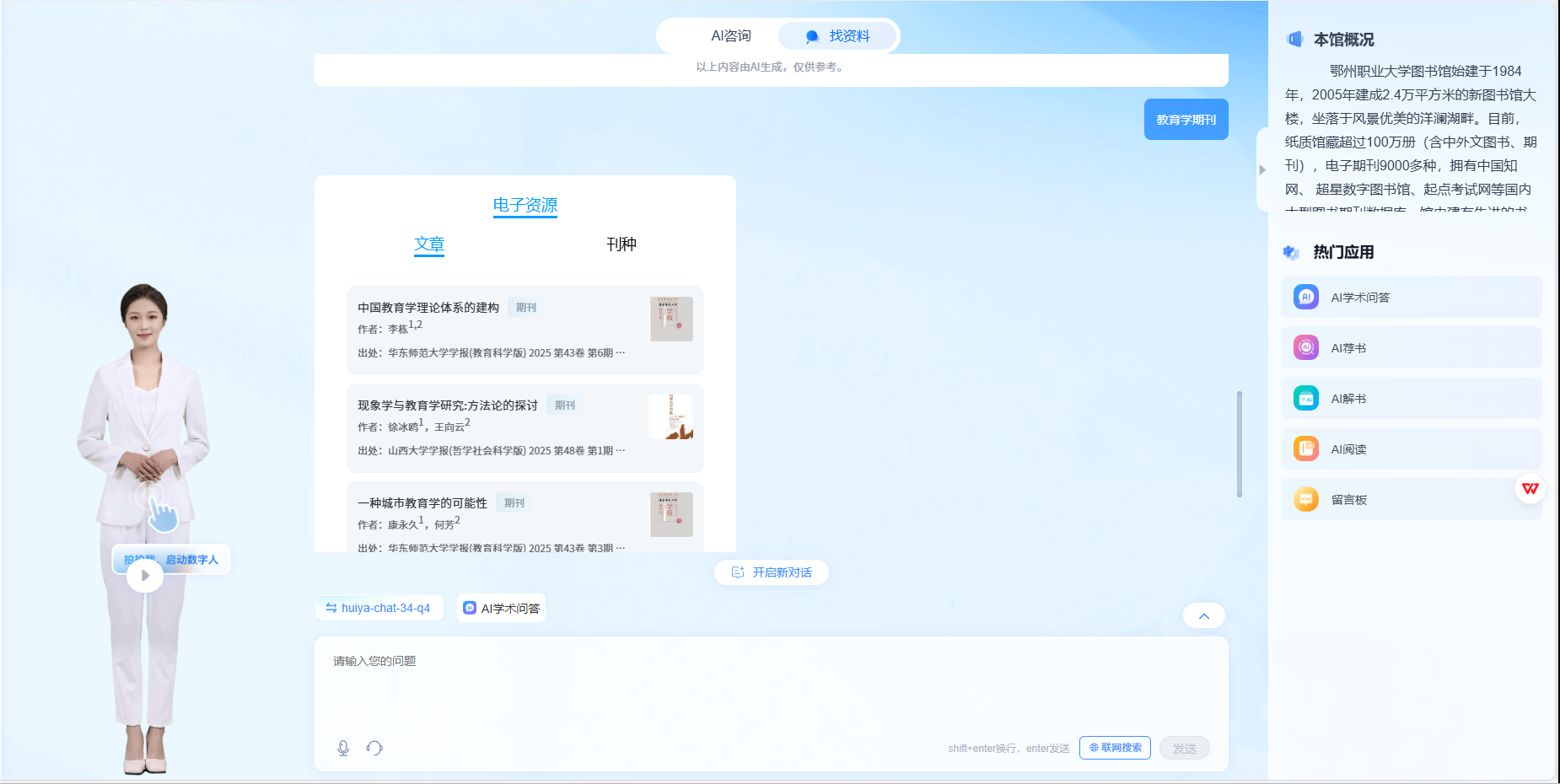Toggle the 联网搜索 web search option
1560x784 pixels.
tap(1115, 748)
